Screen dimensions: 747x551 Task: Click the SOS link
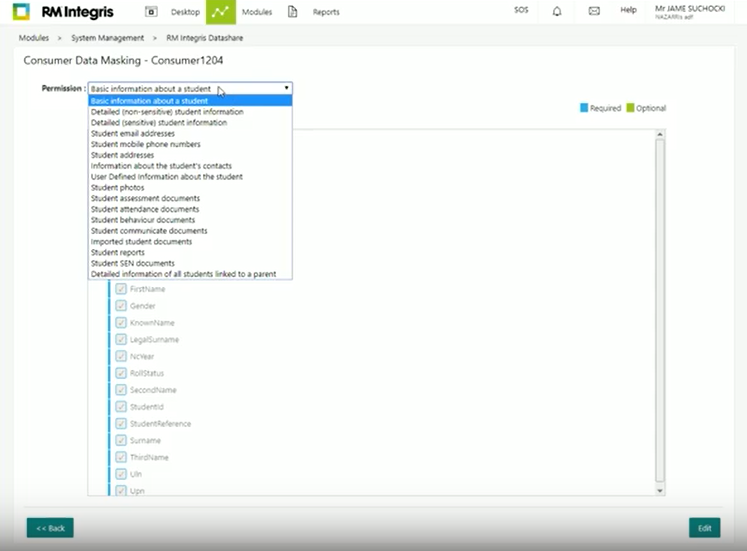pyautogui.click(x=521, y=10)
